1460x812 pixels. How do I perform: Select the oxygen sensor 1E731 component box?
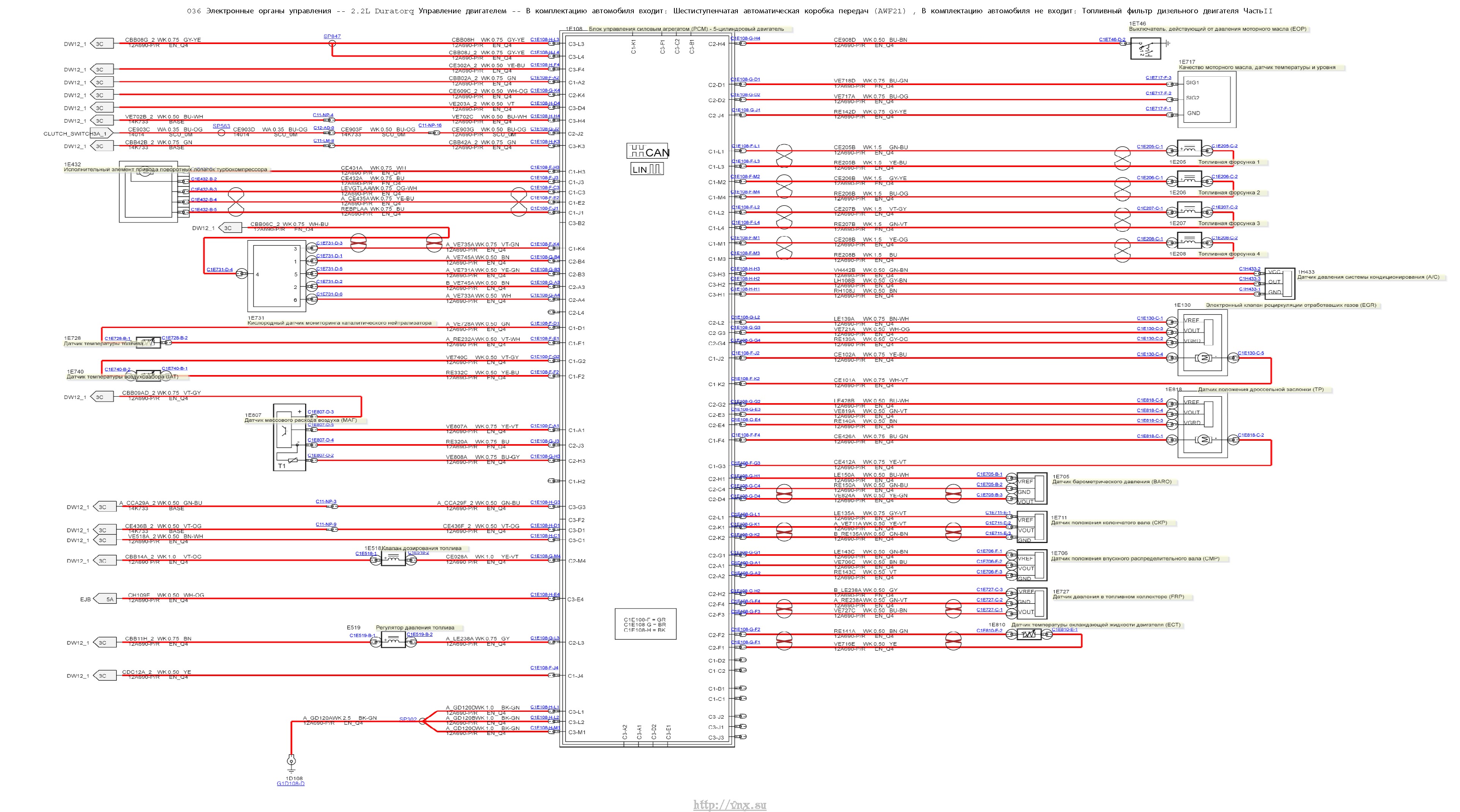(x=276, y=276)
